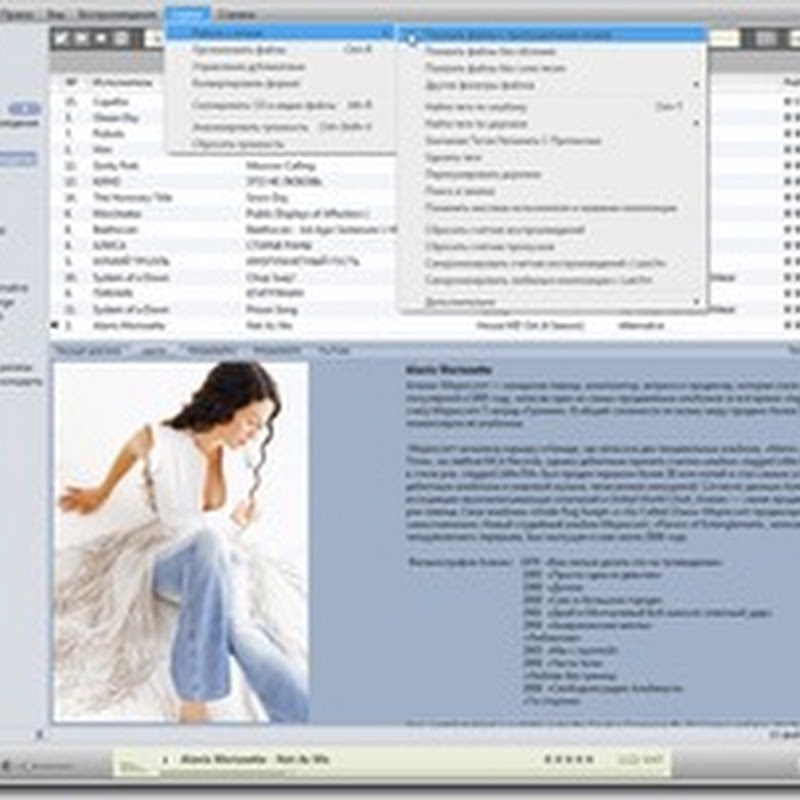Screen dimensions: 800x800
Task: Choose find tags by album entry with Ctrl+T
Action: [552, 107]
